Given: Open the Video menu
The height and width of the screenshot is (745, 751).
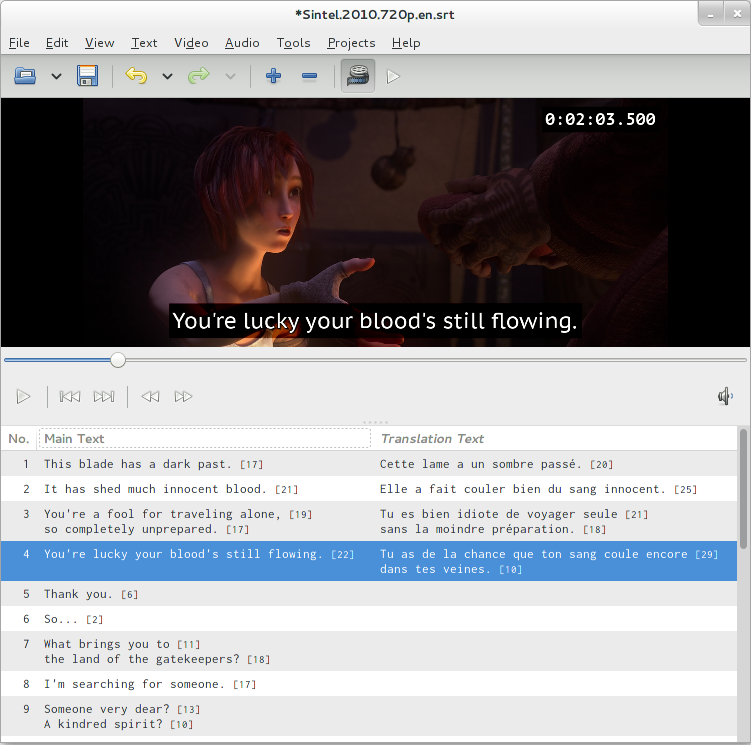Looking at the screenshot, I should [191, 43].
